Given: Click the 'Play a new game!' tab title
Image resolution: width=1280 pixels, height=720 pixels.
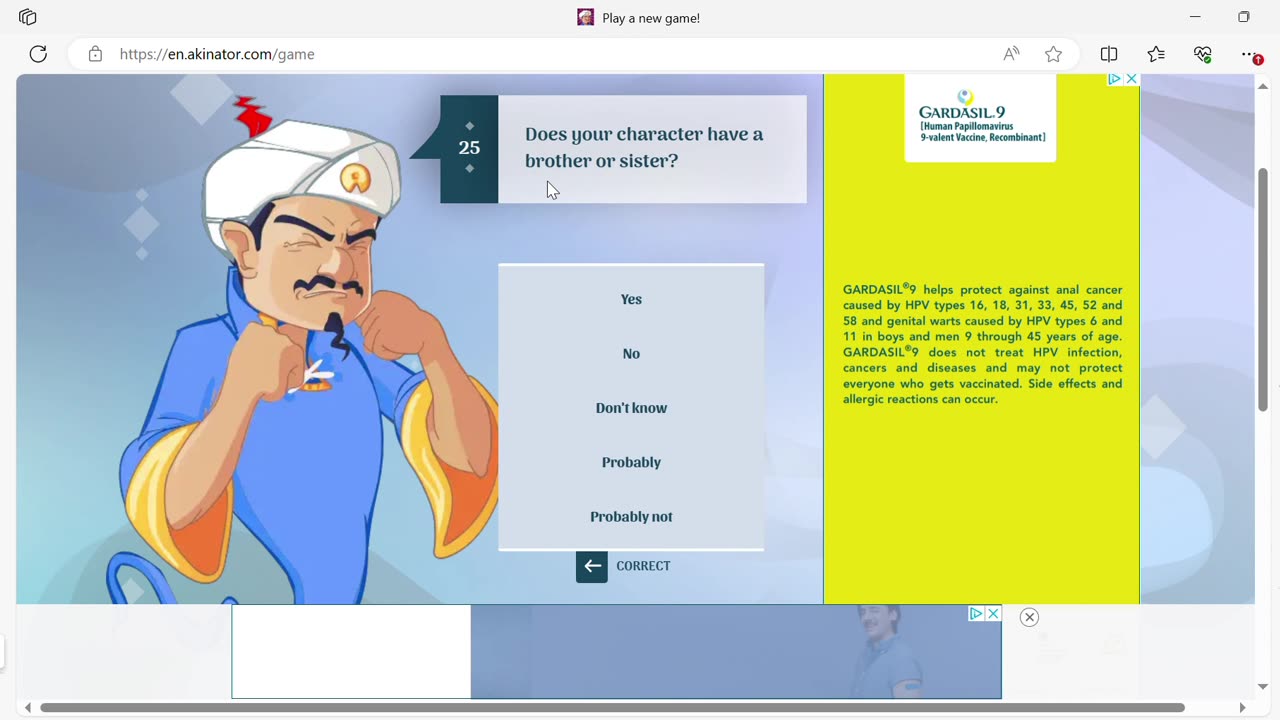Looking at the screenshot, I should (x=651, y=18).
